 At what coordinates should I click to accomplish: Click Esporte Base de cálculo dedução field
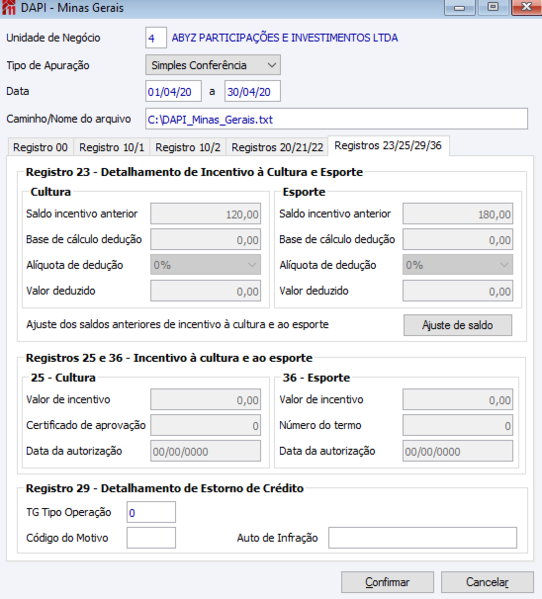(458, 239)
